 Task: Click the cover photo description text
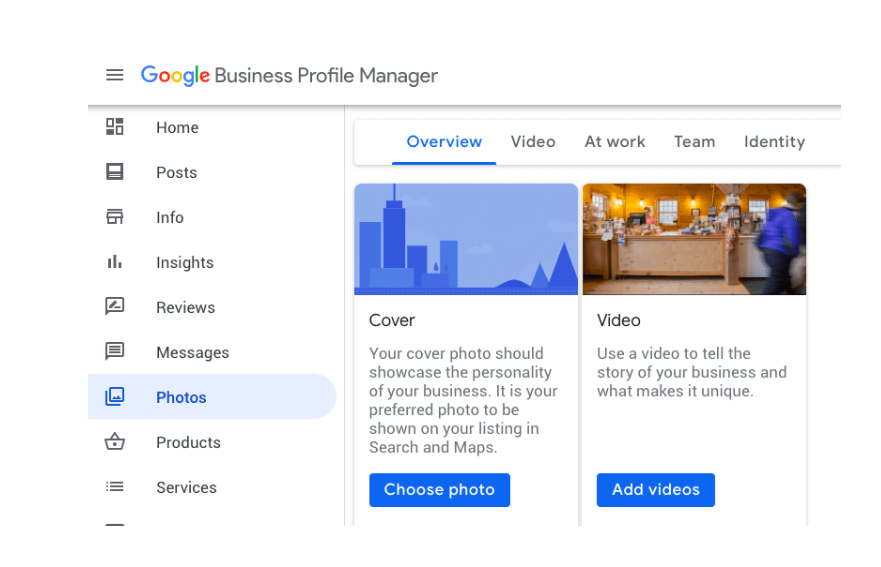tap(463, 400)
